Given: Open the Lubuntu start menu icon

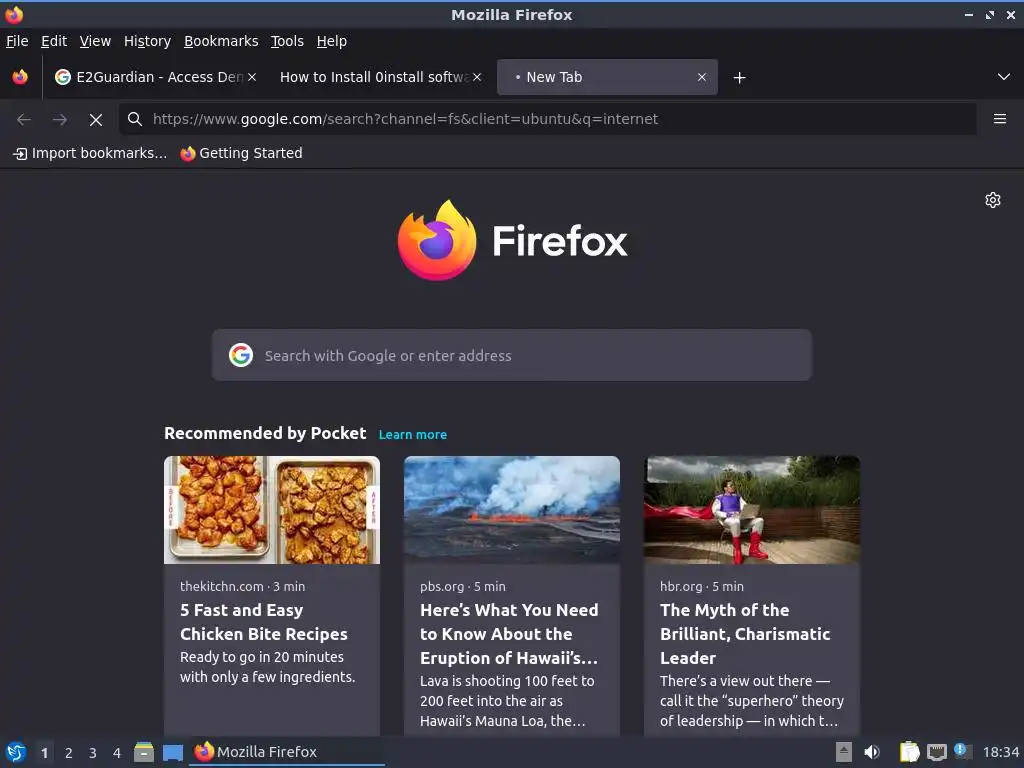Looking at the screenshot, I should [x=16, y=752].
